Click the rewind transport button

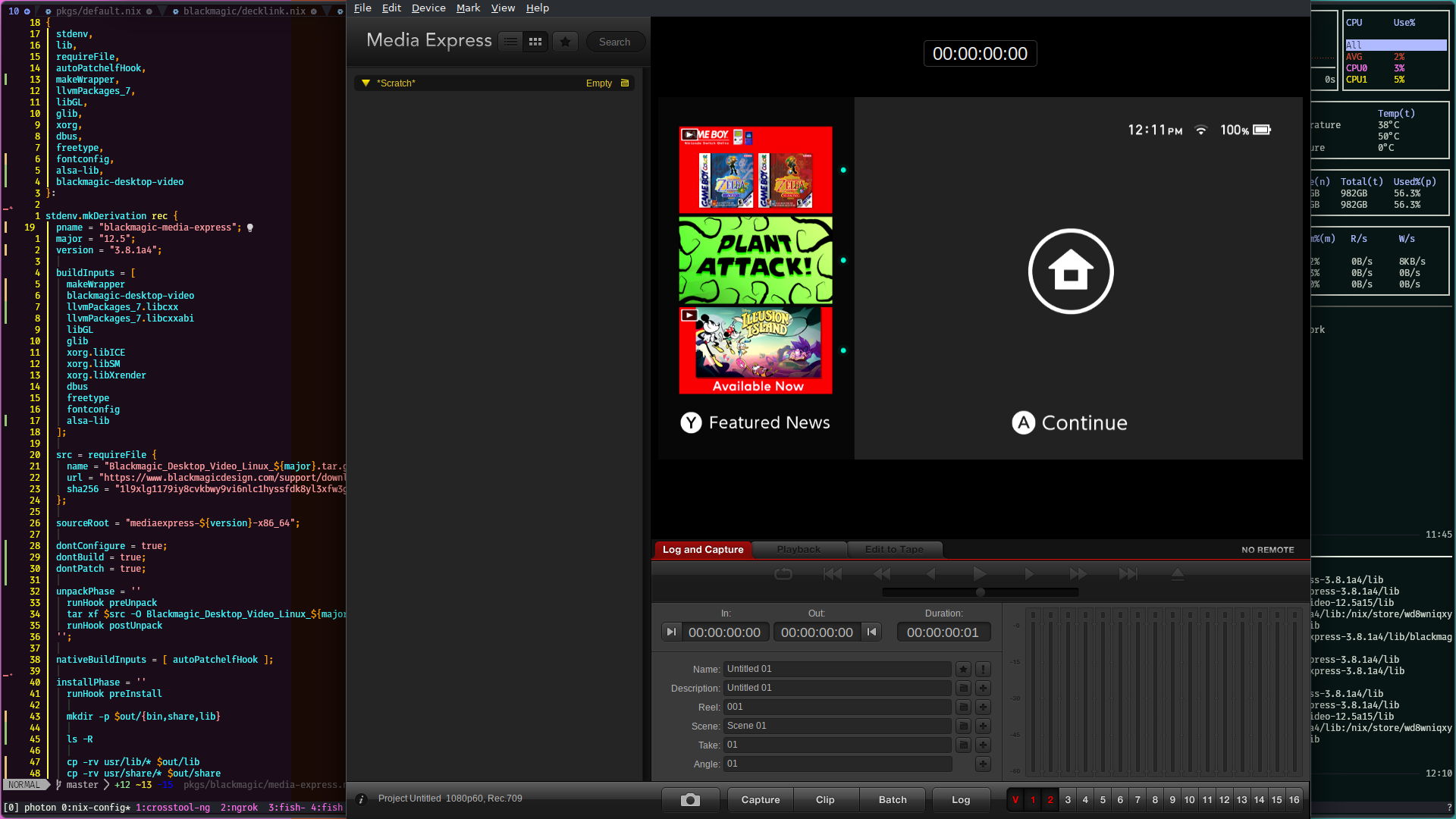pos(882,574)
